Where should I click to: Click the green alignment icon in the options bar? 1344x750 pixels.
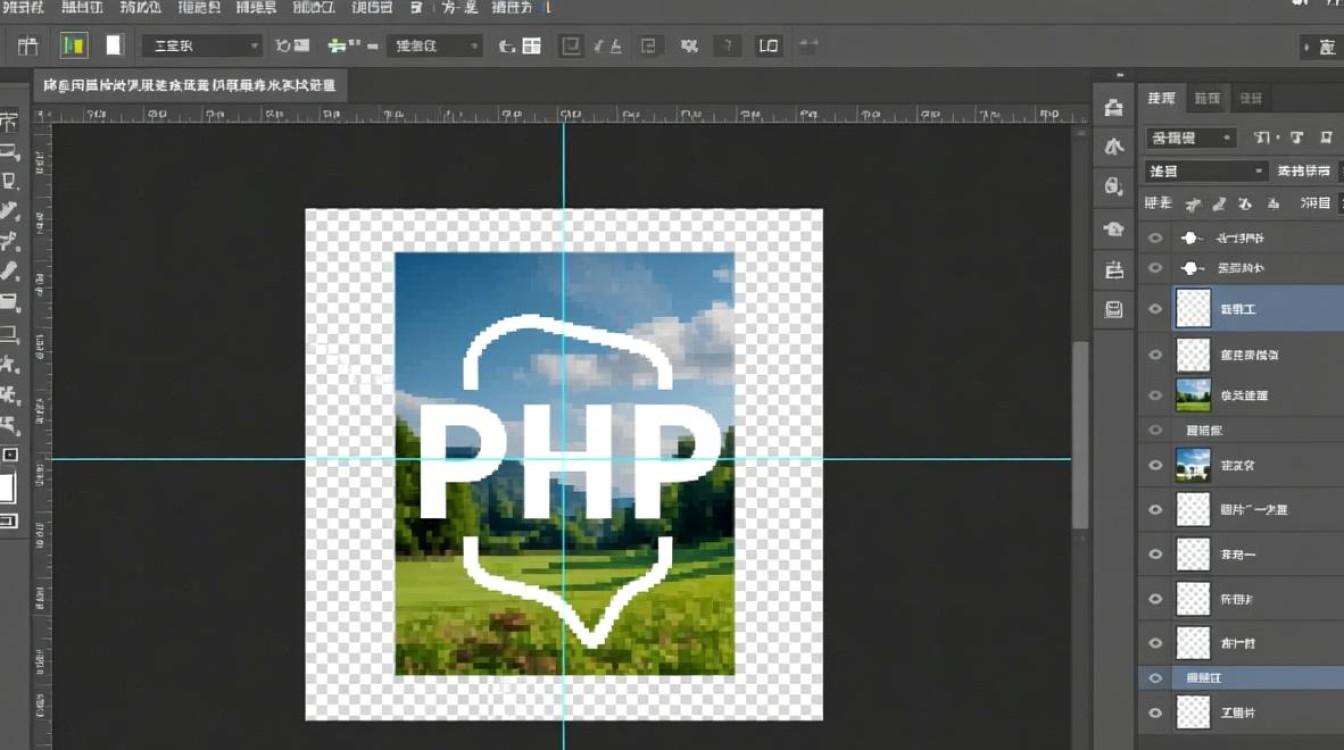(x=338, y=45)
